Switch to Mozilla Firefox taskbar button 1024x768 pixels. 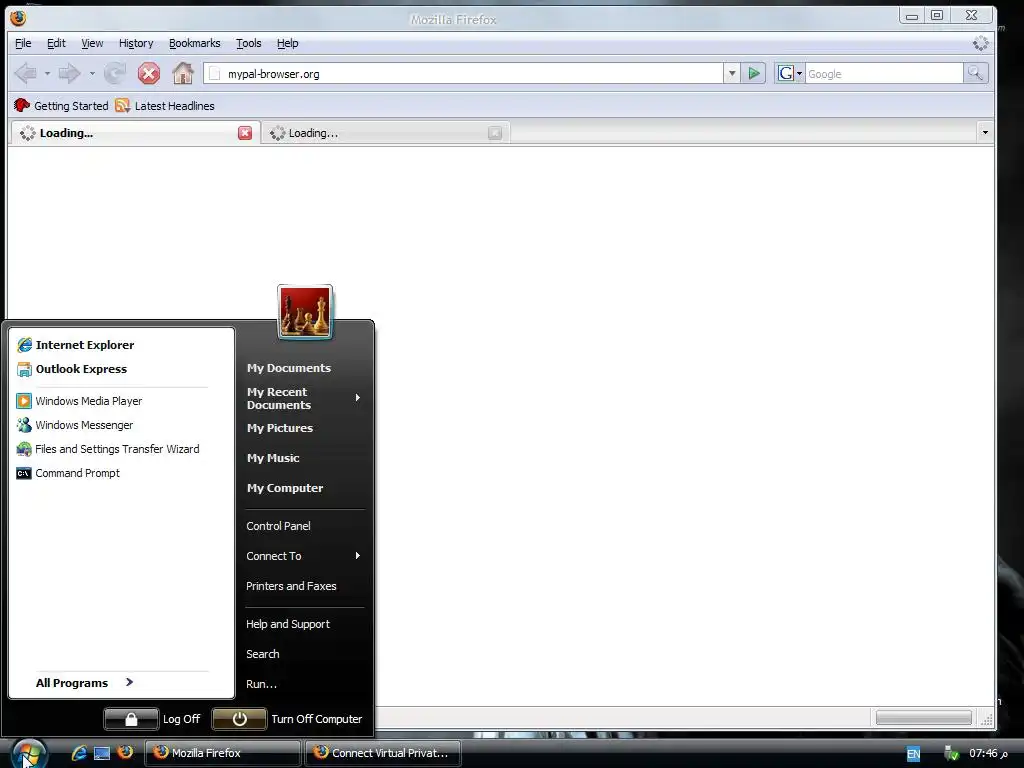point(223,753)
